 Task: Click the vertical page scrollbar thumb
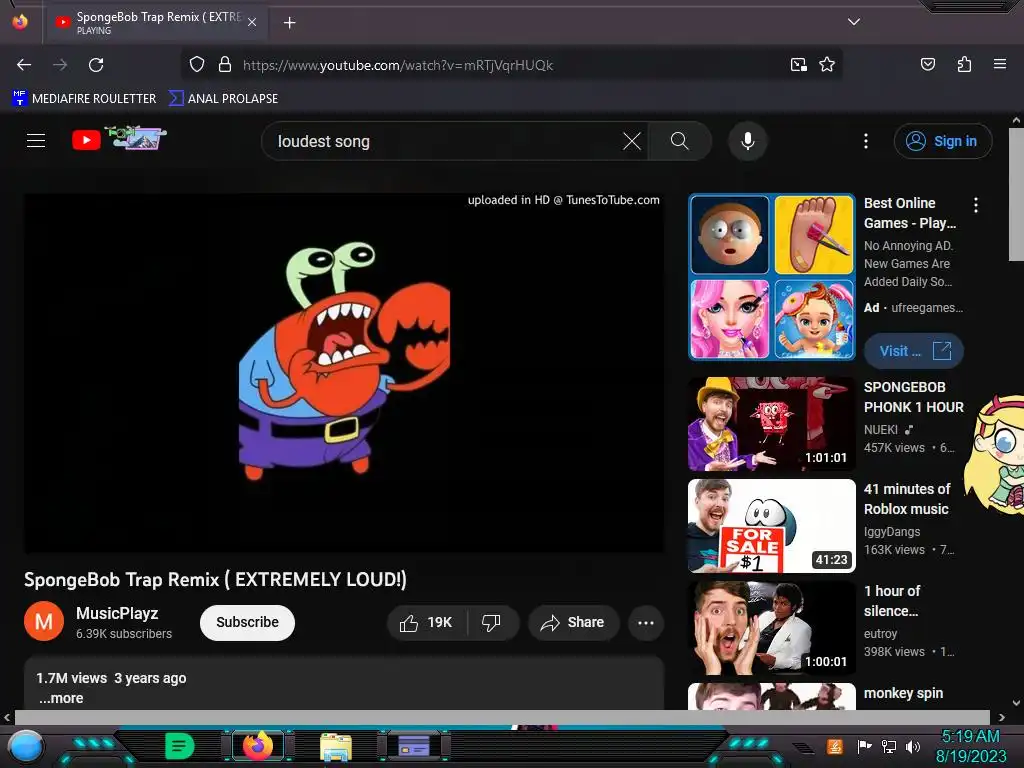click(x=1016, y=195)
